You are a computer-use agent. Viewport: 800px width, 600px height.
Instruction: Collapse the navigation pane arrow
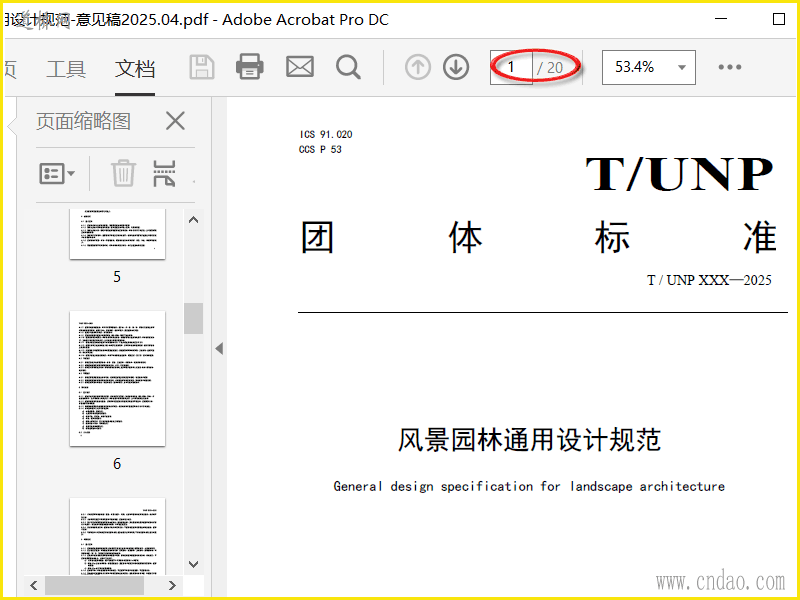[219, 348]
